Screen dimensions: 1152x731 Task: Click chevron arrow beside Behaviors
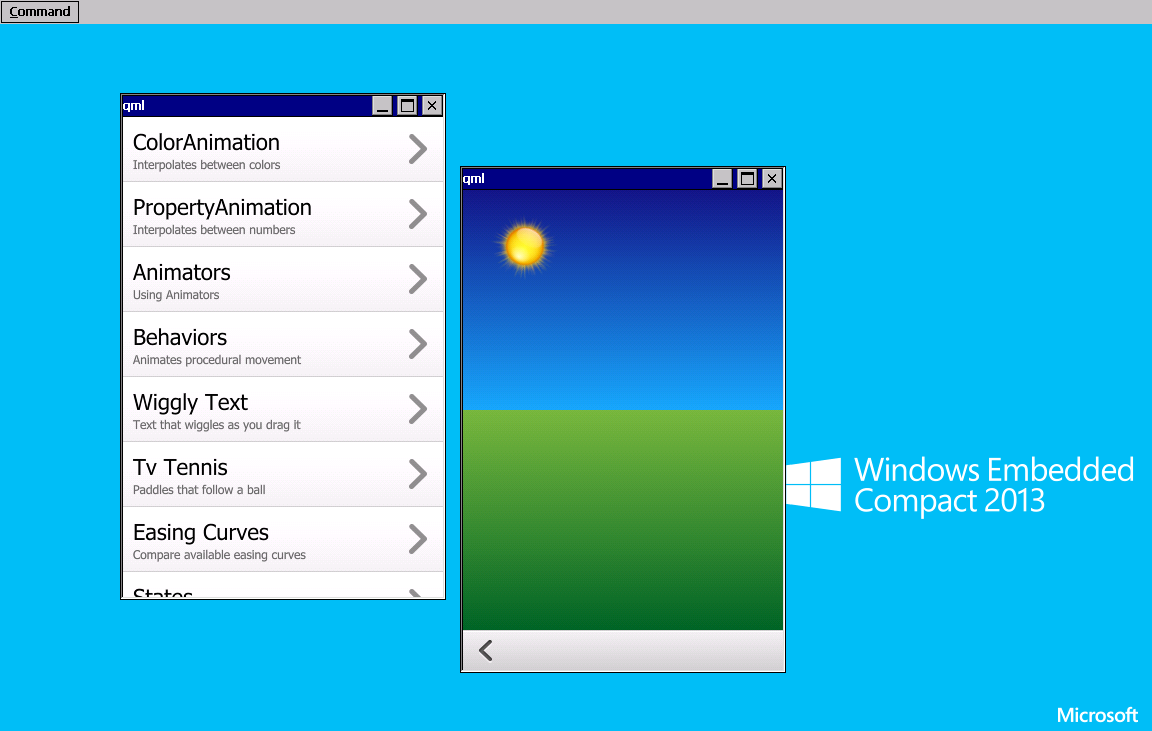coord(418,344)
